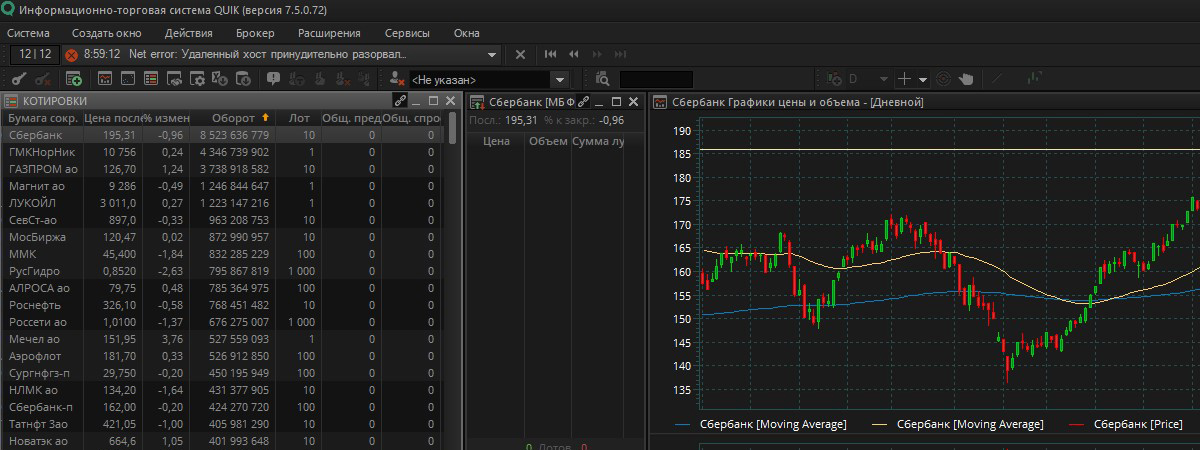Expand the crosshair tool dropdown arrow
The width and height of the screenshot is (1200, 450).
point(923,79)
